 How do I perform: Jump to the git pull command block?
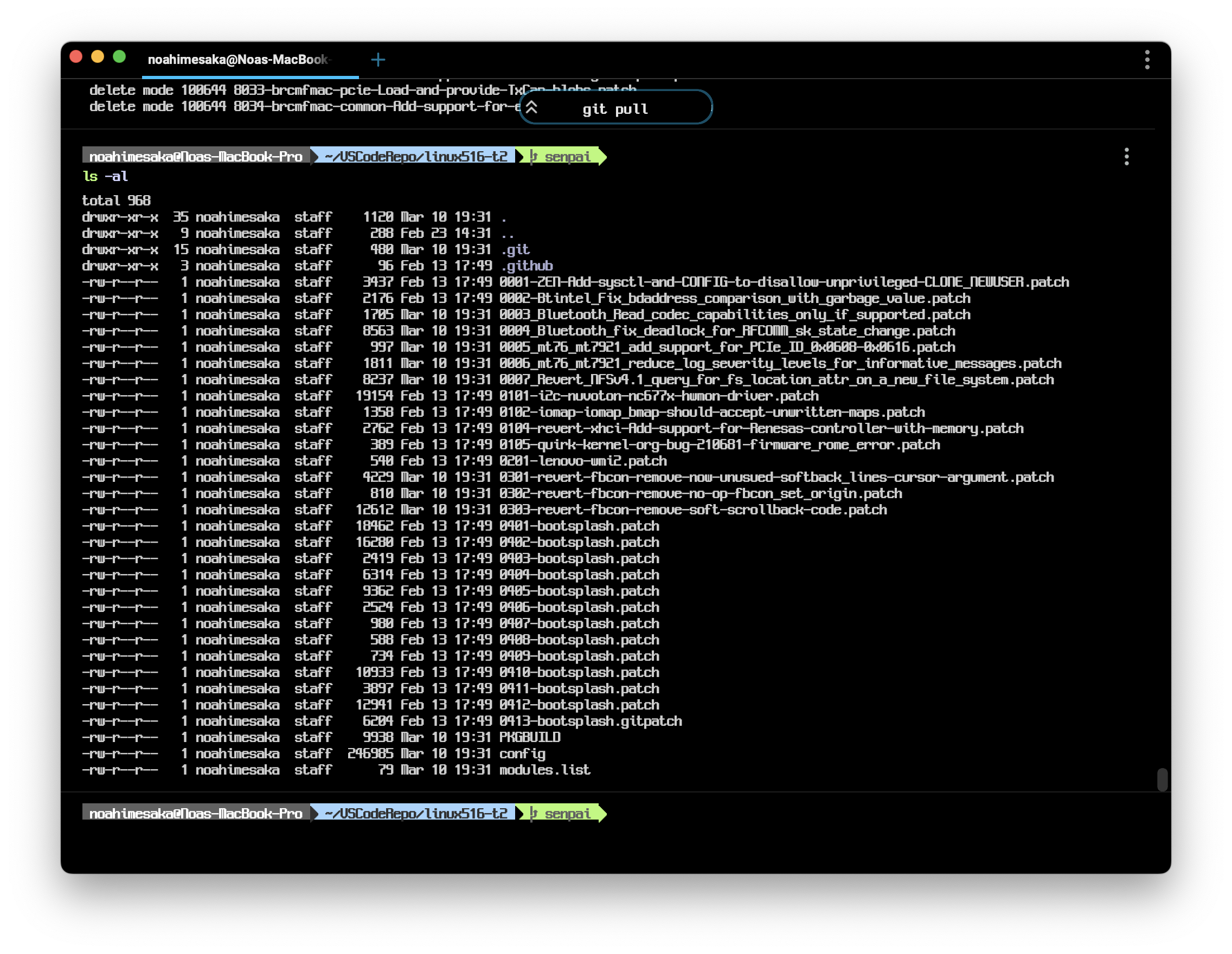point(615,108)
